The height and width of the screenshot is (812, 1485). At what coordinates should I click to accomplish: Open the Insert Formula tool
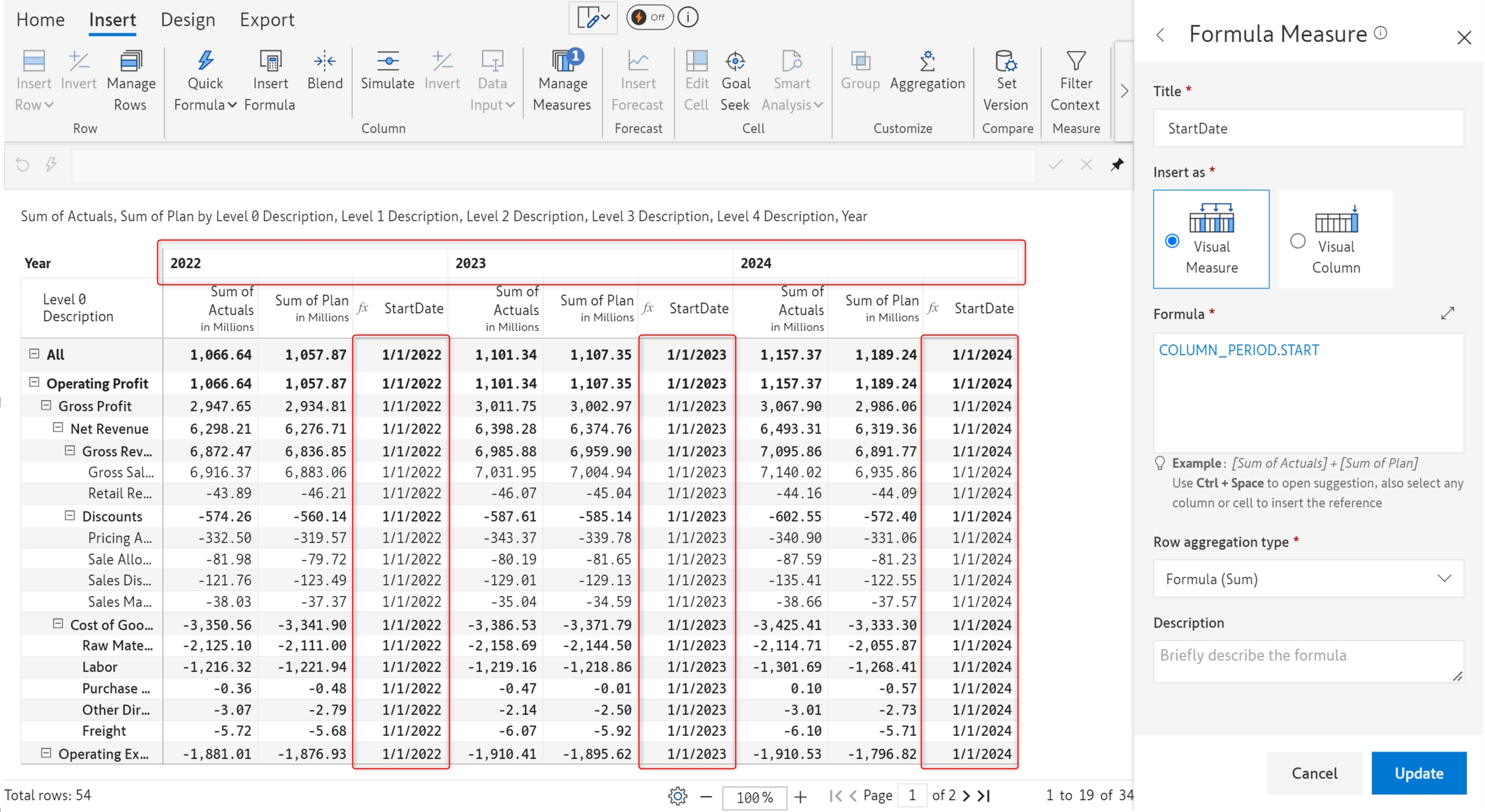[270, 62]
